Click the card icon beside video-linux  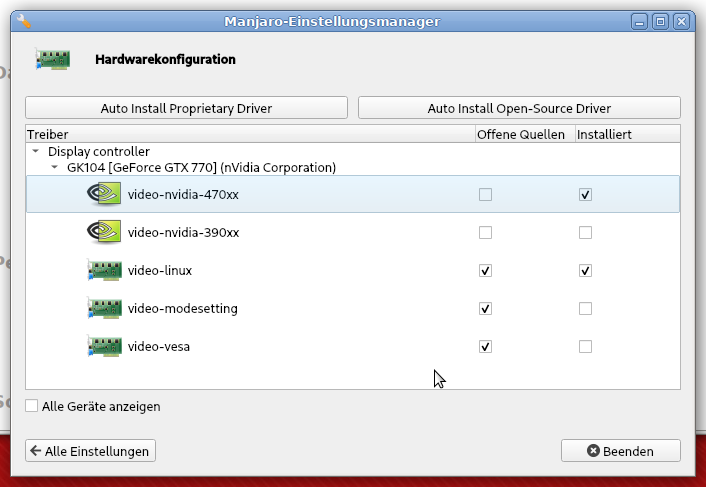(x=104, y=270)
